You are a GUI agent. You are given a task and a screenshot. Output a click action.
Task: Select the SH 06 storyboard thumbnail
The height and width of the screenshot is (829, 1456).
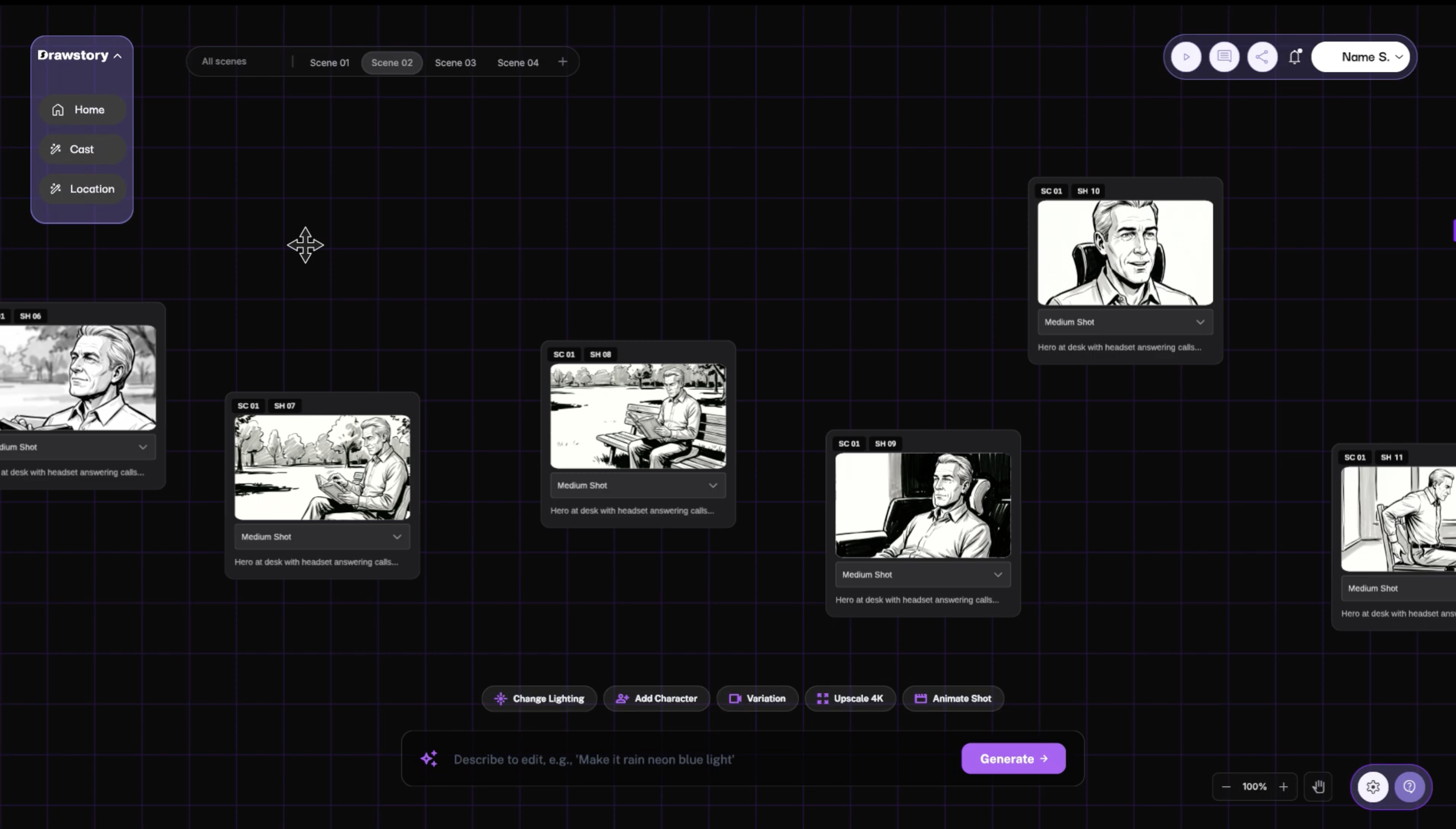click(x=77, y=378)
